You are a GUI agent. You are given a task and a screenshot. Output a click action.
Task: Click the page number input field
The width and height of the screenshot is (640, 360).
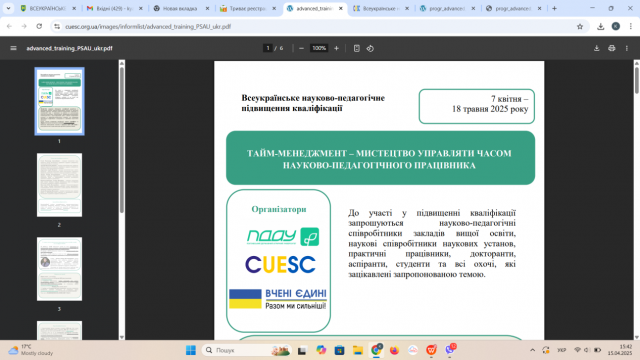click(268, 48)
